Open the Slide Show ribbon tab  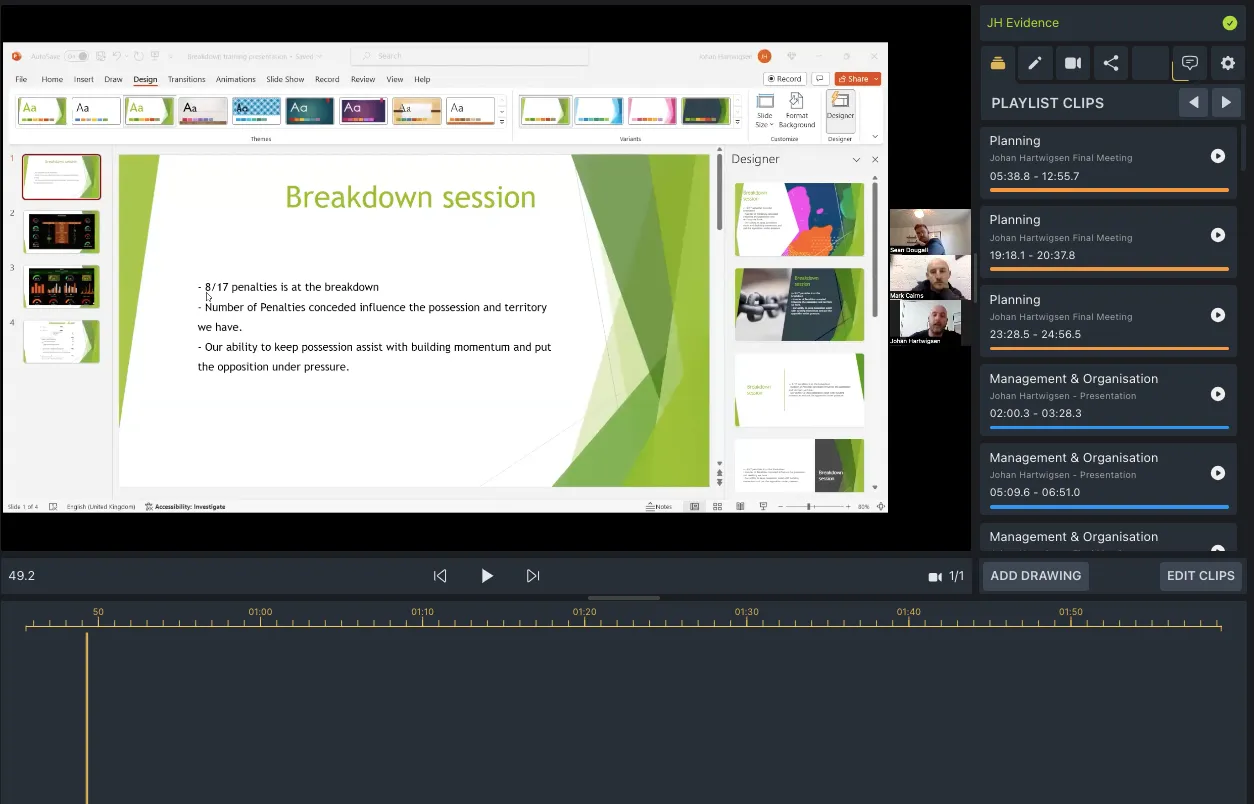[285, 79]
